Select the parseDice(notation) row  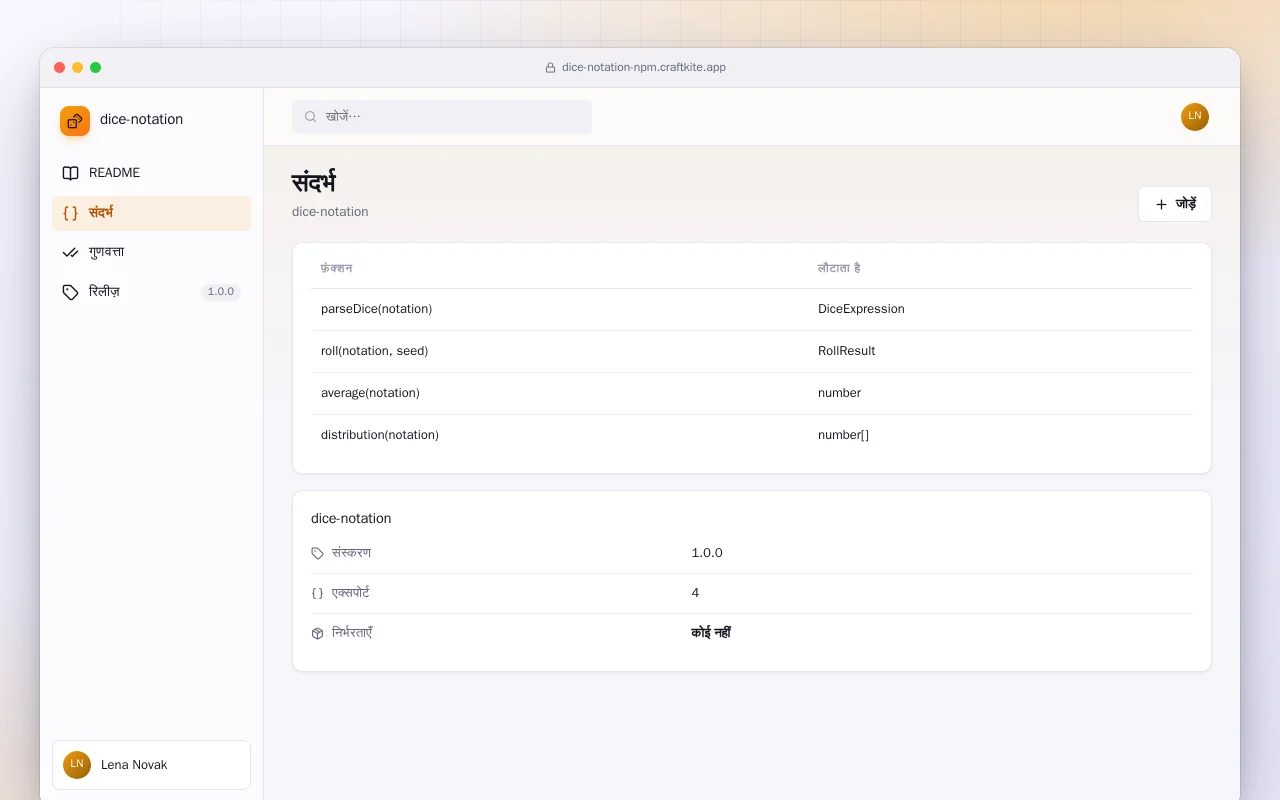pos(751,309)
